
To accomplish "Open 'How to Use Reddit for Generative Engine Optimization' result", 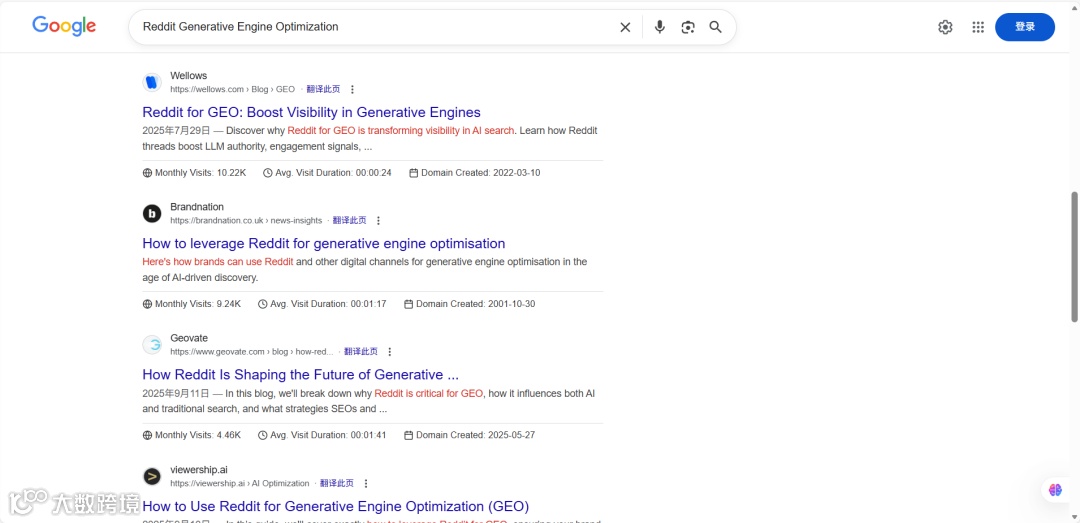I will [335, 506].
